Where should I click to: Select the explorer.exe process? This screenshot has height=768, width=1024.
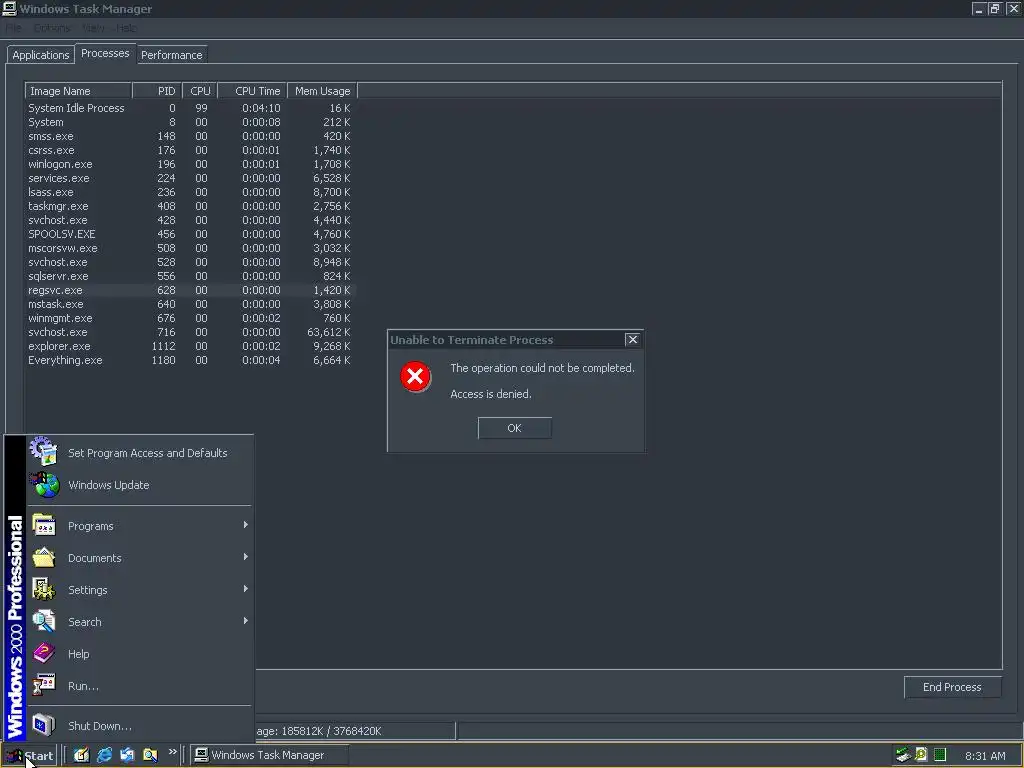(189, 346)
